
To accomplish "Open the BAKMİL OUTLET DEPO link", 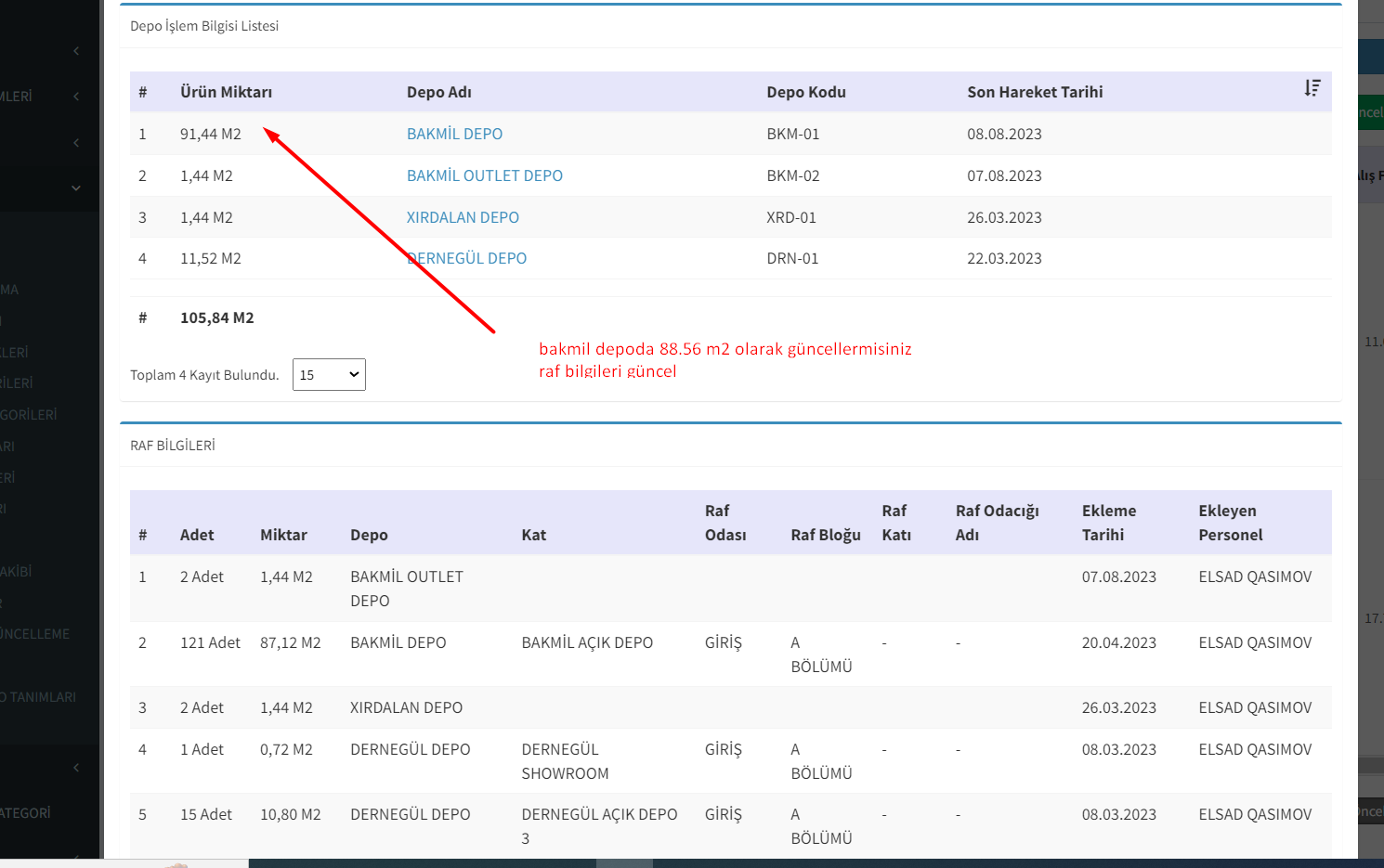I will pos(484,175).
